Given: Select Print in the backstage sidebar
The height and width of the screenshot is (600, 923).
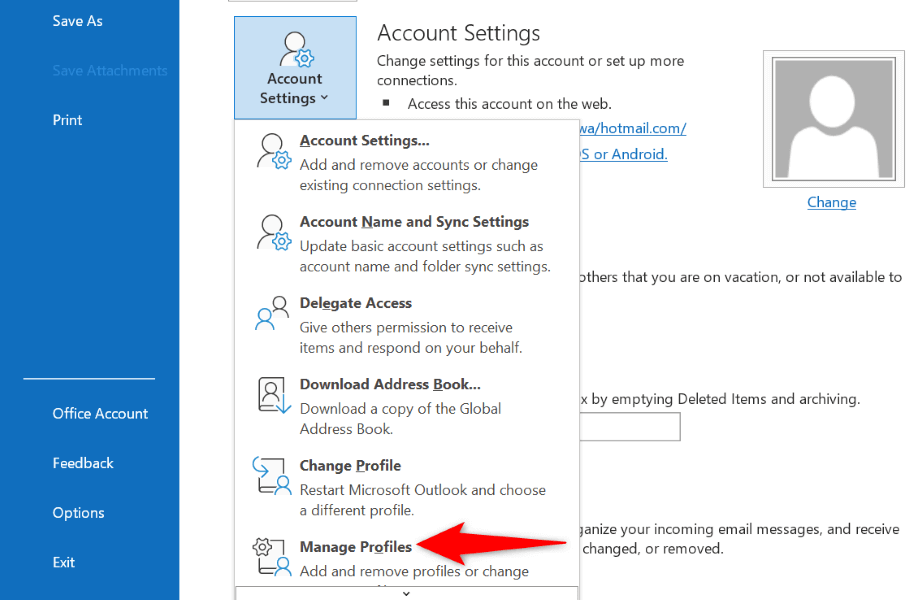Looking at the screenshot, I should pyautogui.click(x=67, y=120).
